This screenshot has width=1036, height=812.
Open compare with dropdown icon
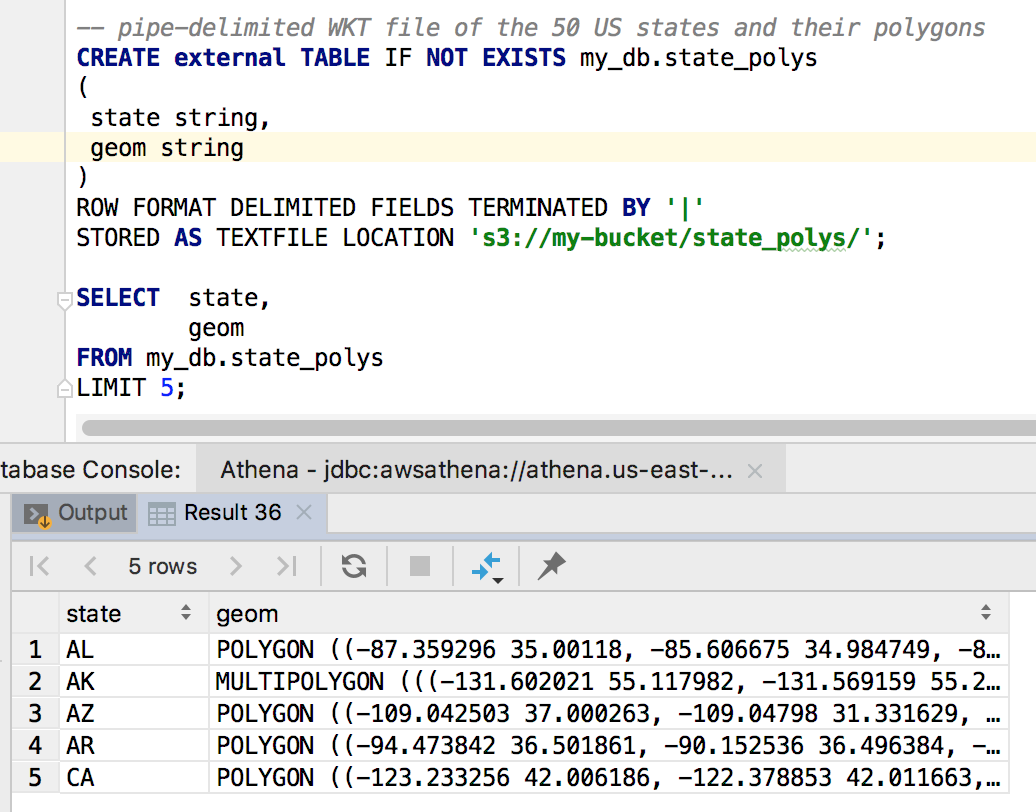tap(488, 568)
